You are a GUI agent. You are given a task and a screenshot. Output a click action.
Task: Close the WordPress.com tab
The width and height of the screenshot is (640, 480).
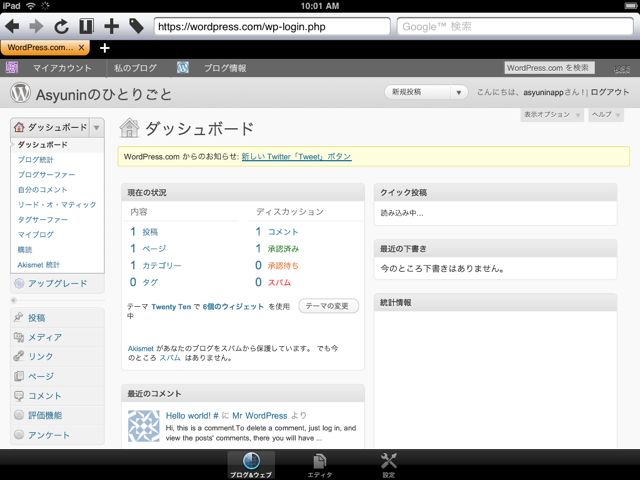tap(81, 47)
